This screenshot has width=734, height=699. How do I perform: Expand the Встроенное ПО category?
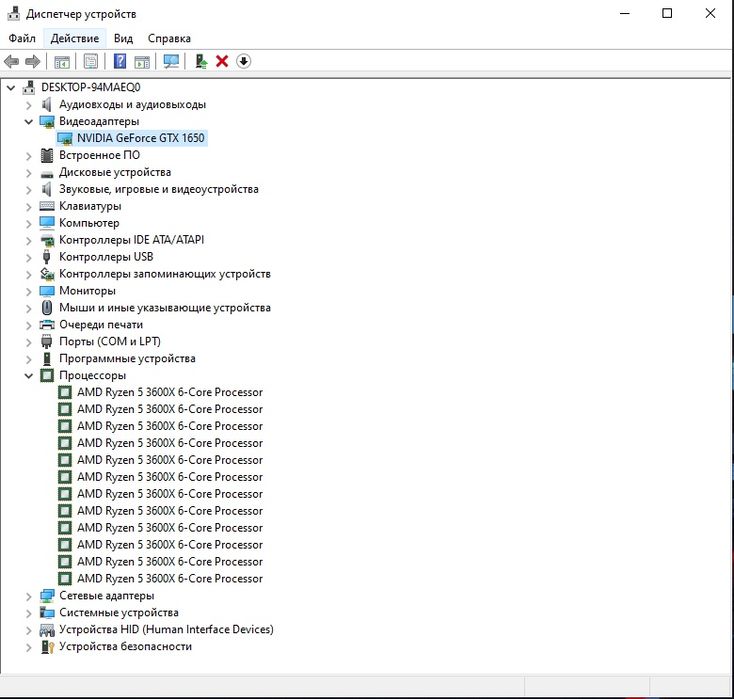point(29,156)
